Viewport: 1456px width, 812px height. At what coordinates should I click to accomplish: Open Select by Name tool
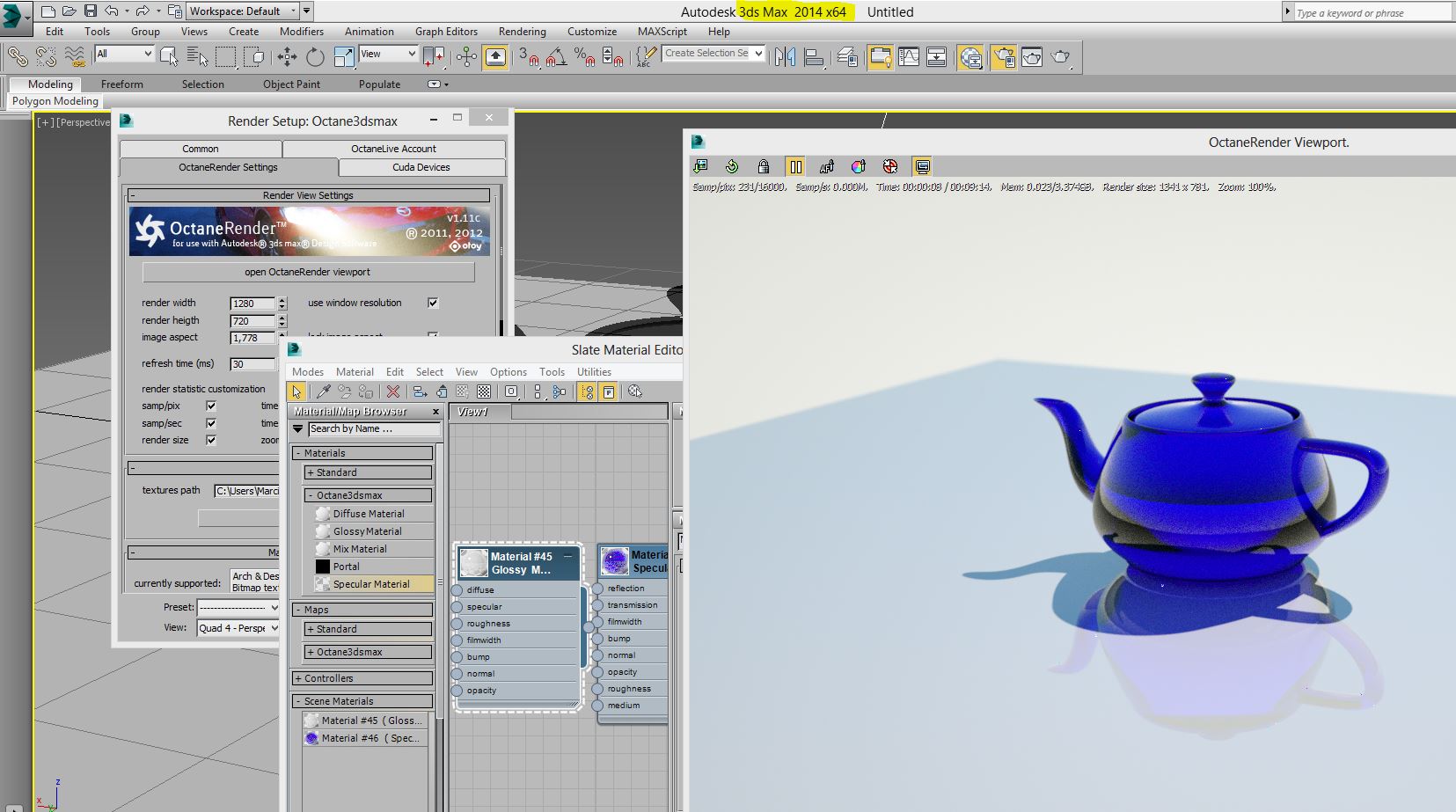(198, 57)
